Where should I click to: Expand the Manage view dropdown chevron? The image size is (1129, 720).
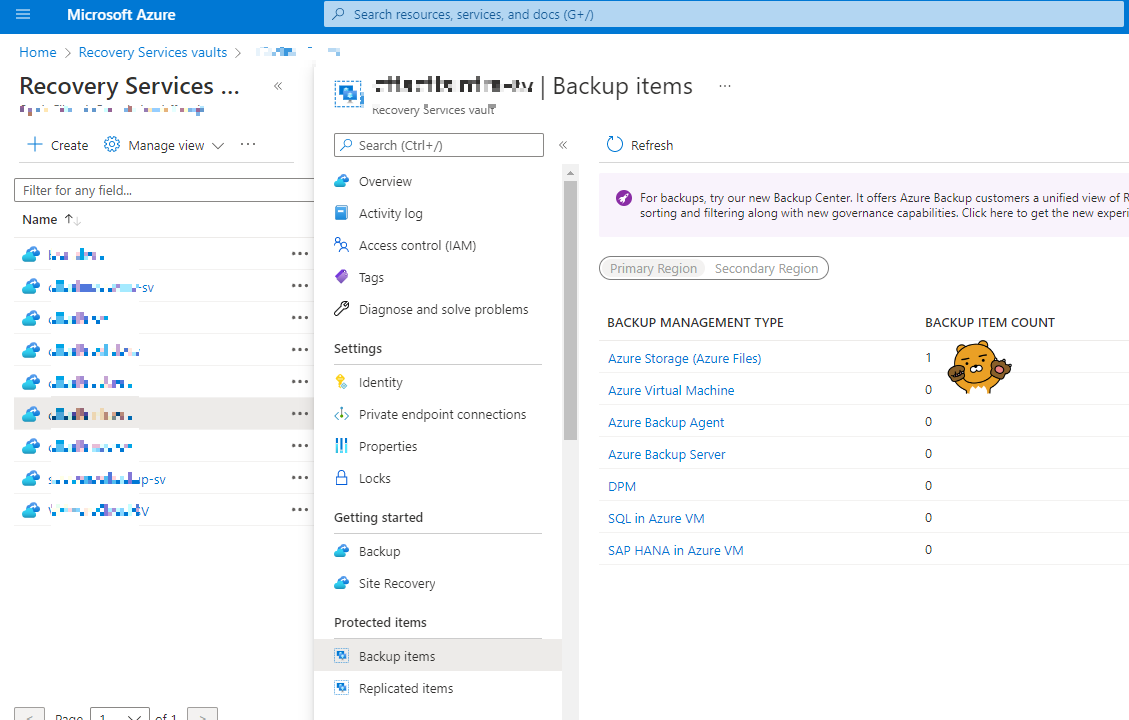tap(218, 145)
